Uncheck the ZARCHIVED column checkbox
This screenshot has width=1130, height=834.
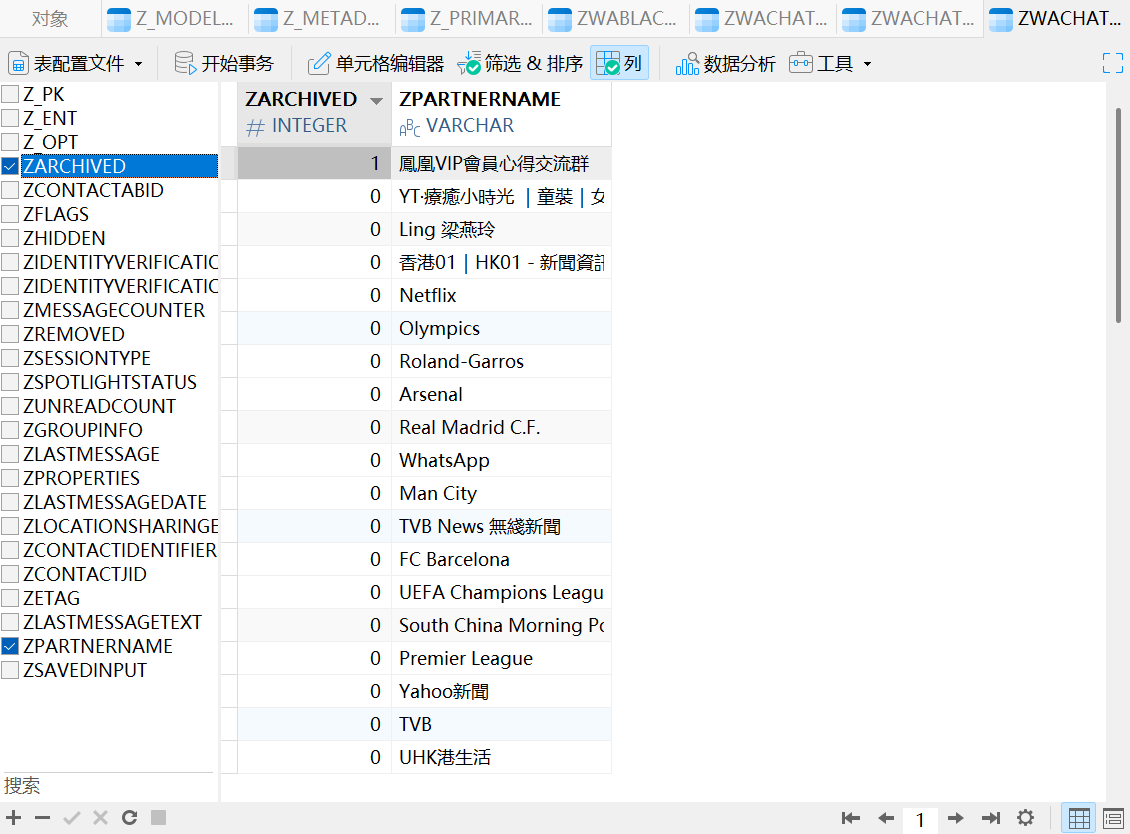(10, 167)
